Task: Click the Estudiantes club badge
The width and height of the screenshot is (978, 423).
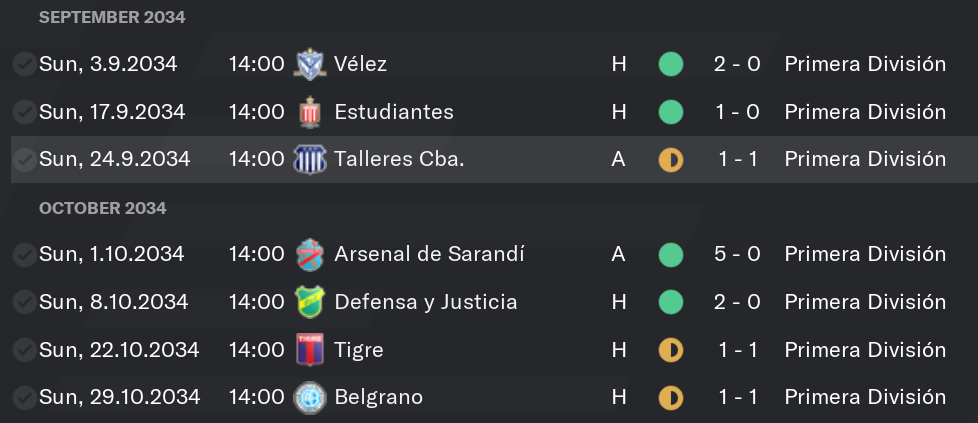Action: tap(309, 112)
